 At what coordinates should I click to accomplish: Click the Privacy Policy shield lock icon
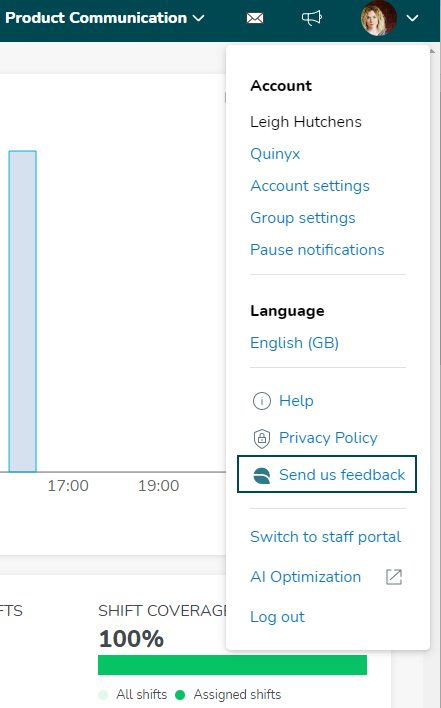(262, 438)
